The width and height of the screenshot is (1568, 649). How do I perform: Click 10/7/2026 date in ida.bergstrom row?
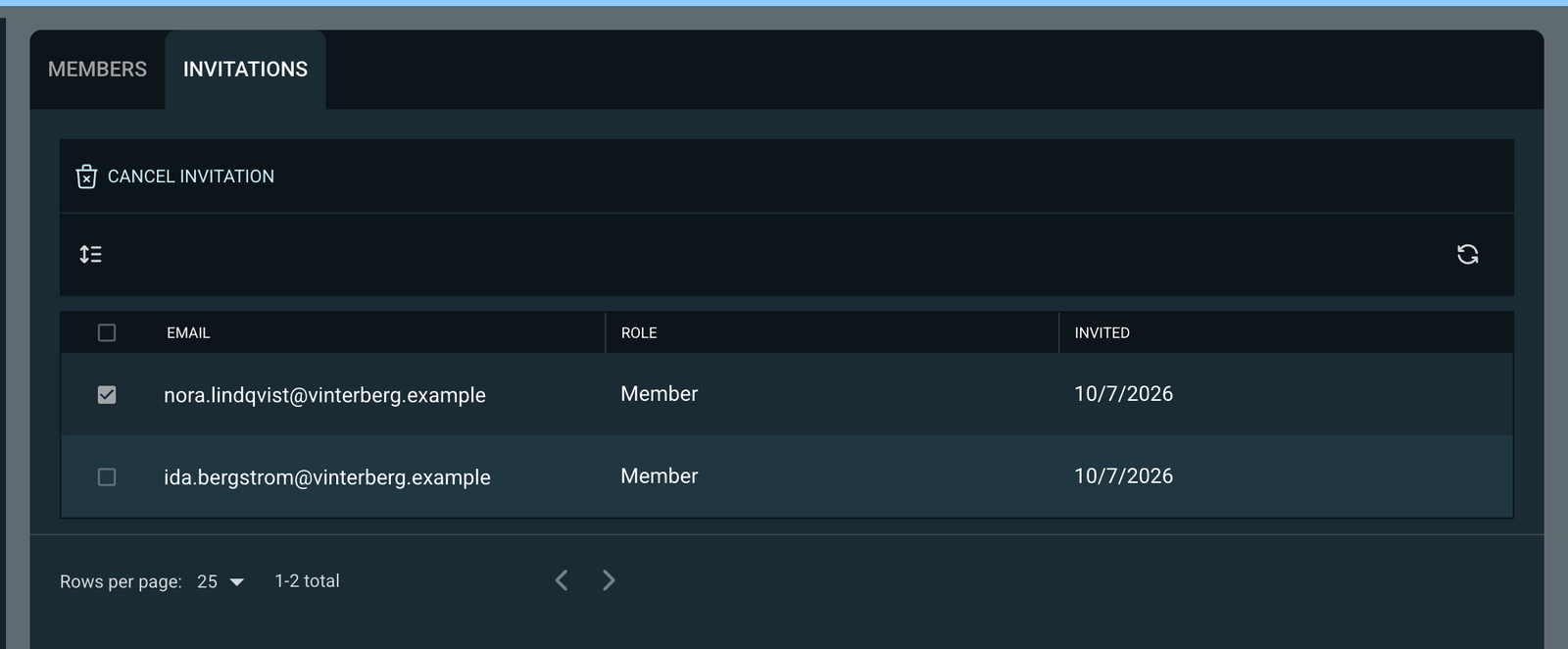tap(1123, 476)
